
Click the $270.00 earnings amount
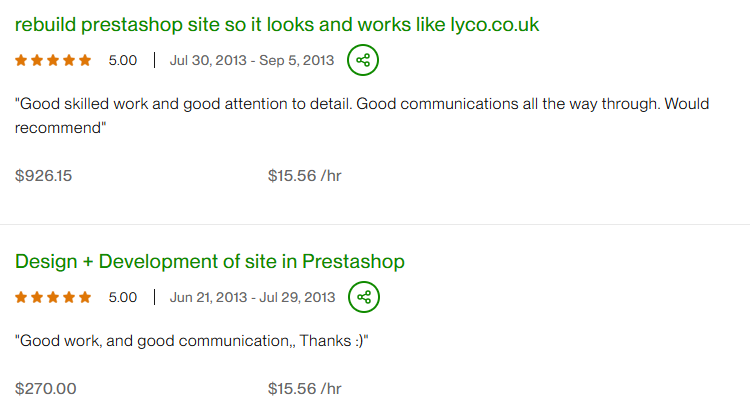point(46,389)
